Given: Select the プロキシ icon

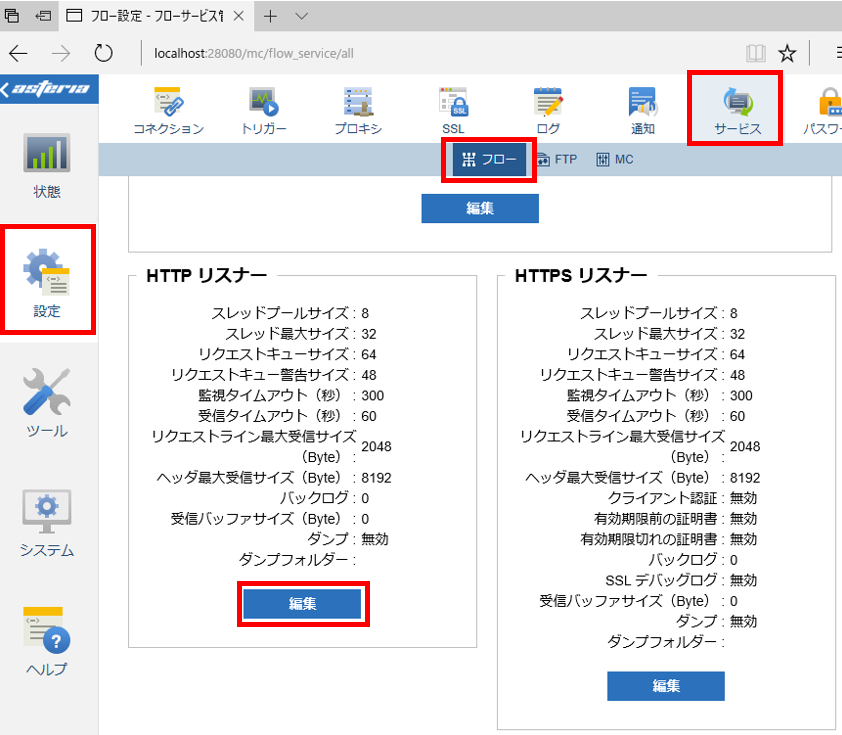Looking at the screenshot, I should [x=358, y=111].
